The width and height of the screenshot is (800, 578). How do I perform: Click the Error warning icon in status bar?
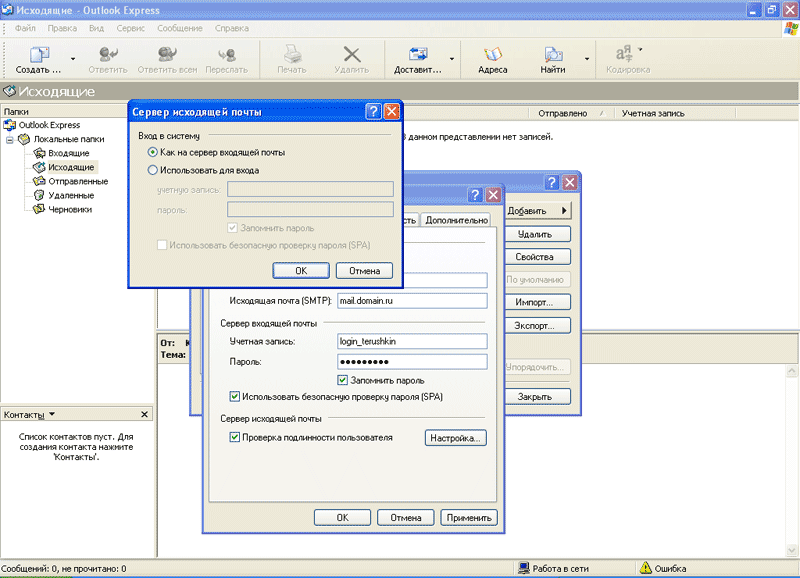[645, 568]
